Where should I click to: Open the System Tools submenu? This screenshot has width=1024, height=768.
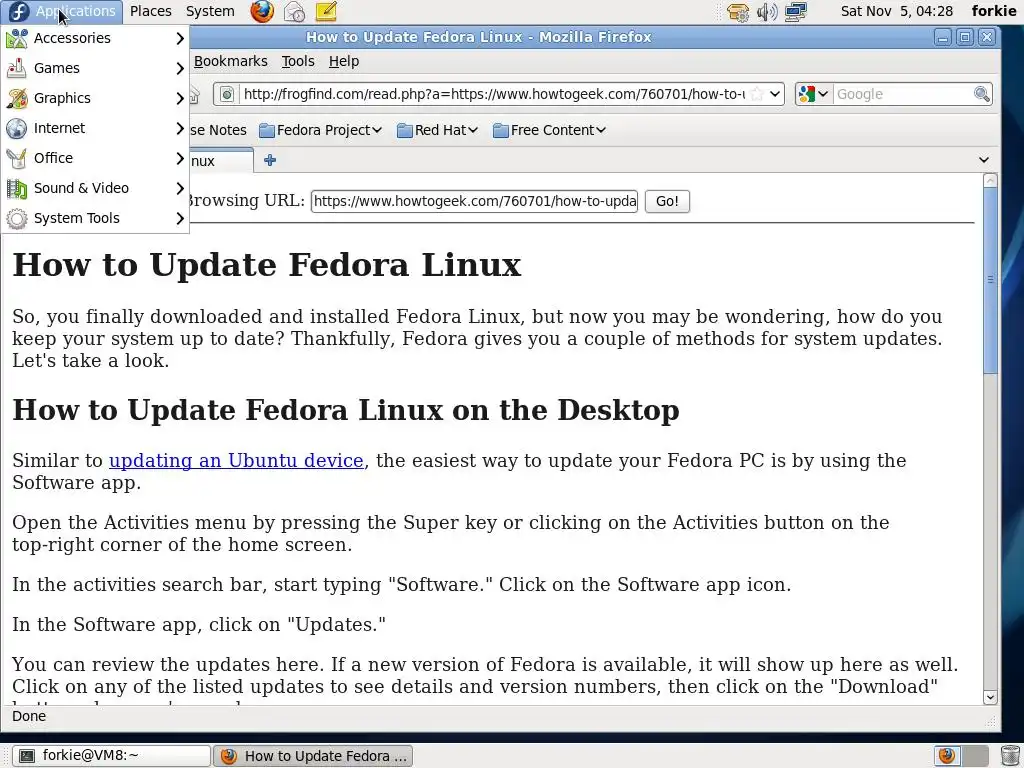95,218
